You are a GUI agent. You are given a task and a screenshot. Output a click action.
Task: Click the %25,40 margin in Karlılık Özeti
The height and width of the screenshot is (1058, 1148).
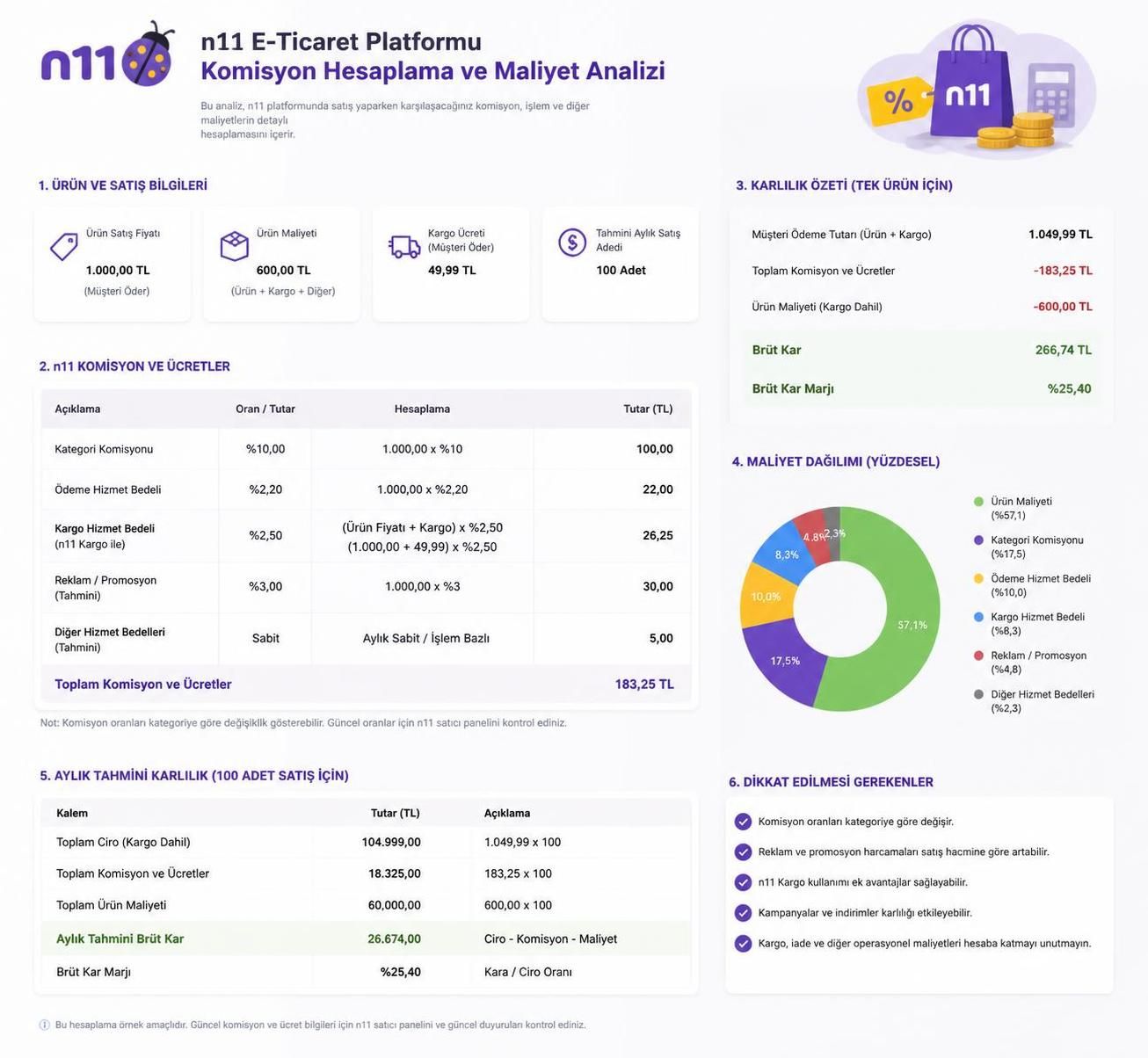(1069, 388)
